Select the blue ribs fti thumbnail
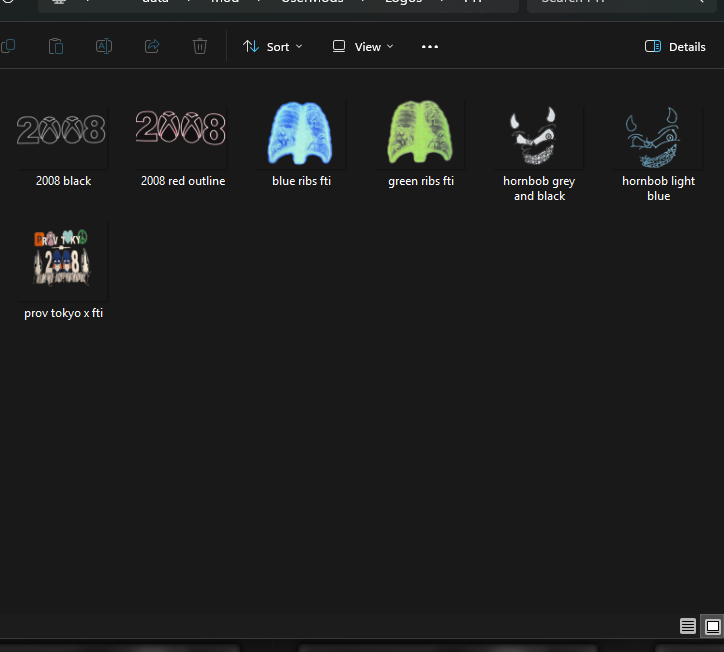The image size is (724, 652). tap(301, 133)
